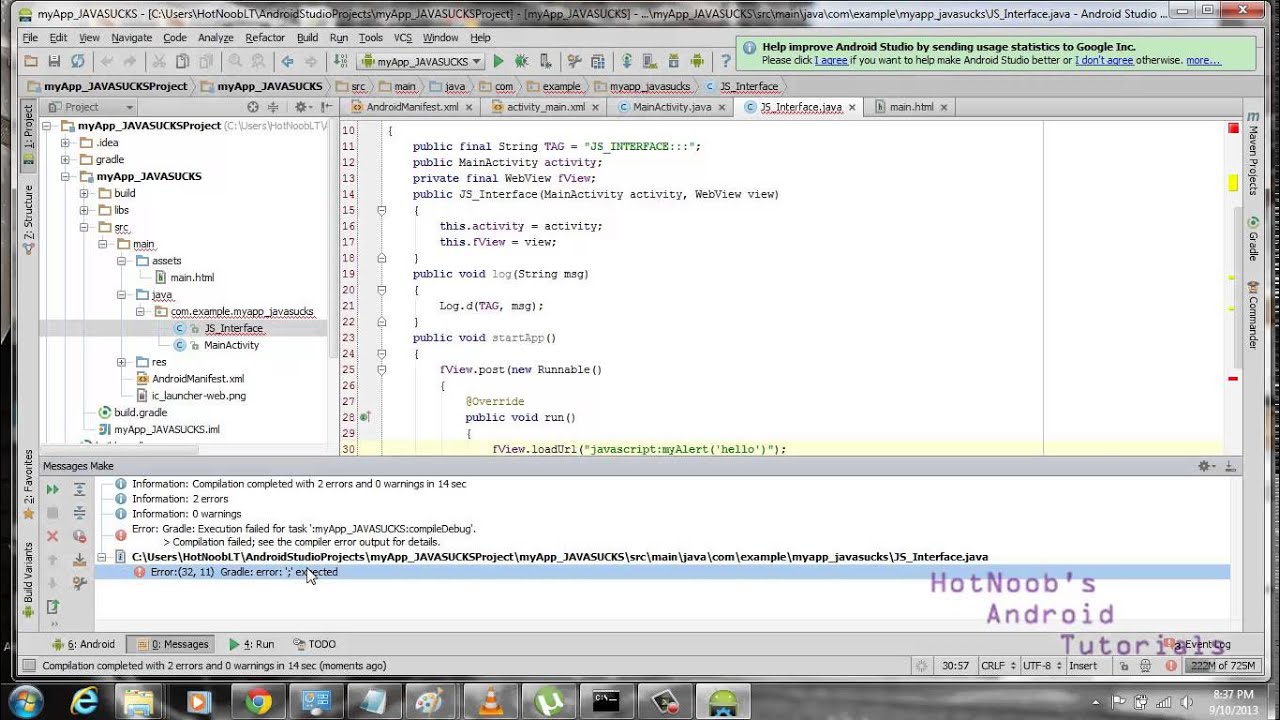Select MainActivity in the project tree
The height and width of the screenshot is (720, 1280).
coord(231,345)
